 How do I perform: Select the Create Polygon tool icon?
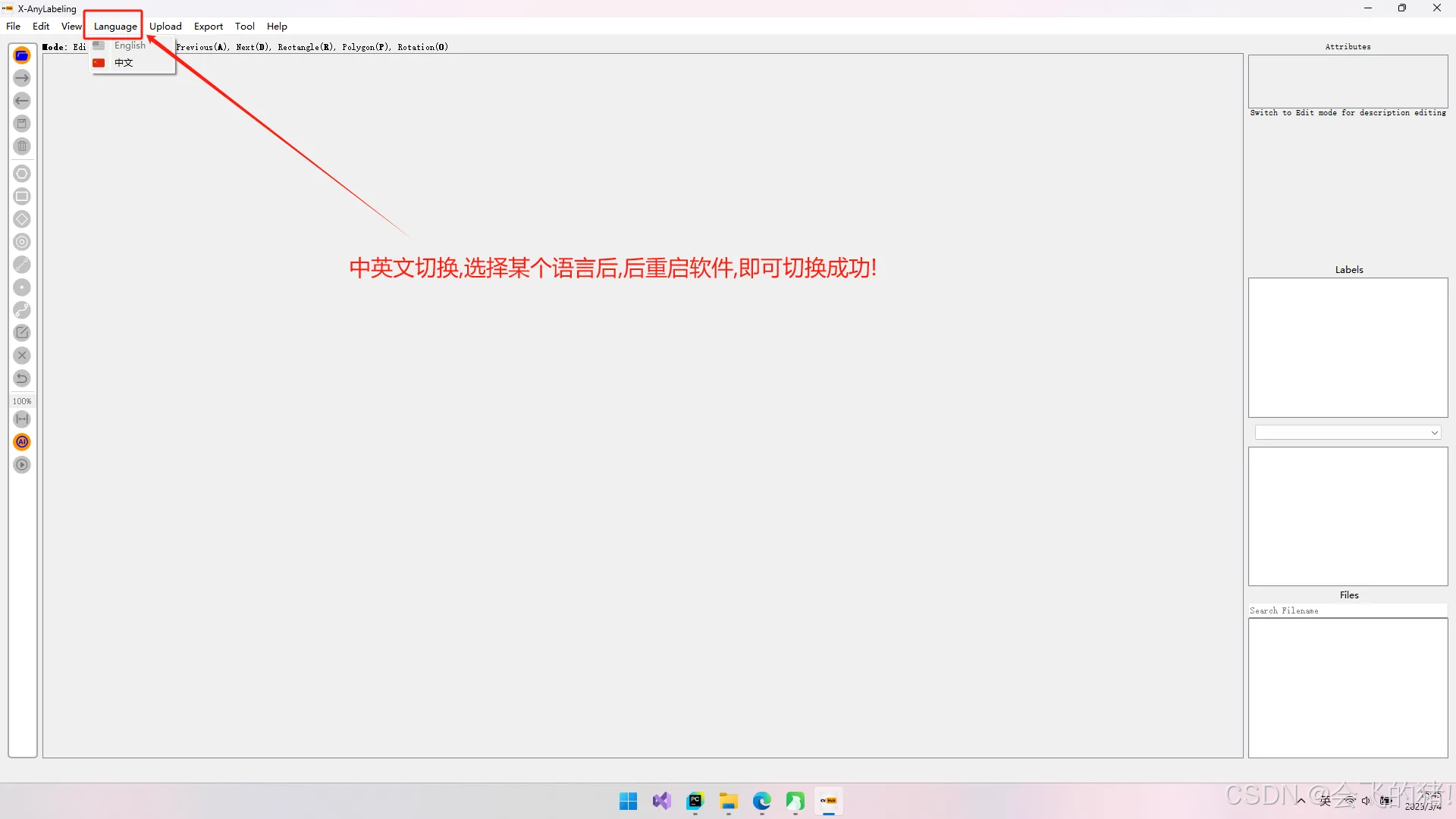point(22,174)
